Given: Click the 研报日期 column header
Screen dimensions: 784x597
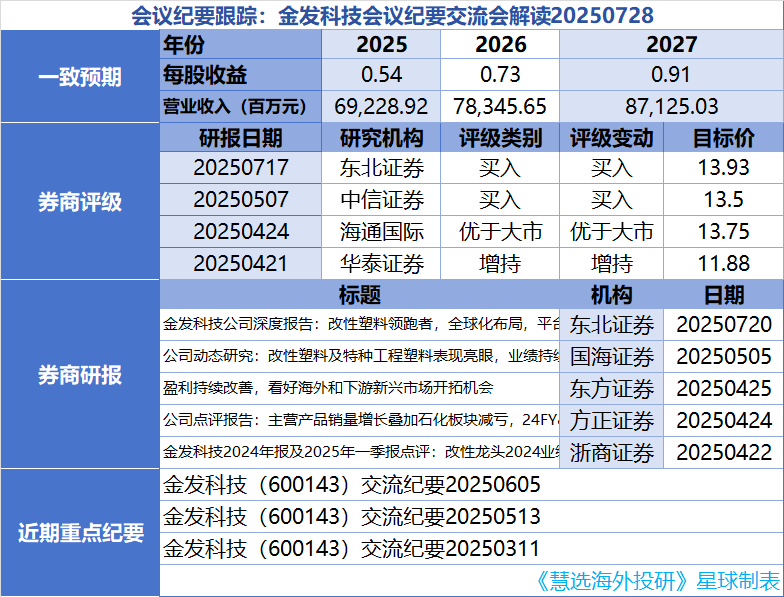Looking at the screenshot, I should pyautogui.click(x=240, y=138).
